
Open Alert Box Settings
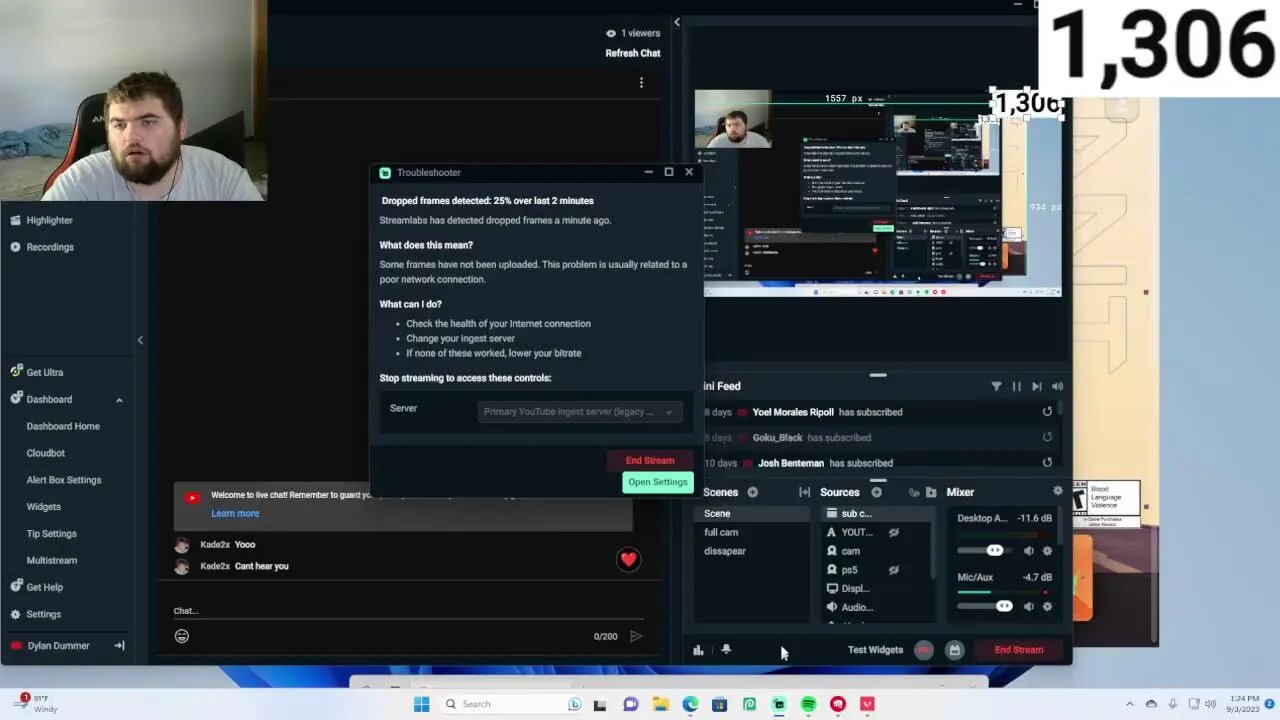[x=64, y=480]
